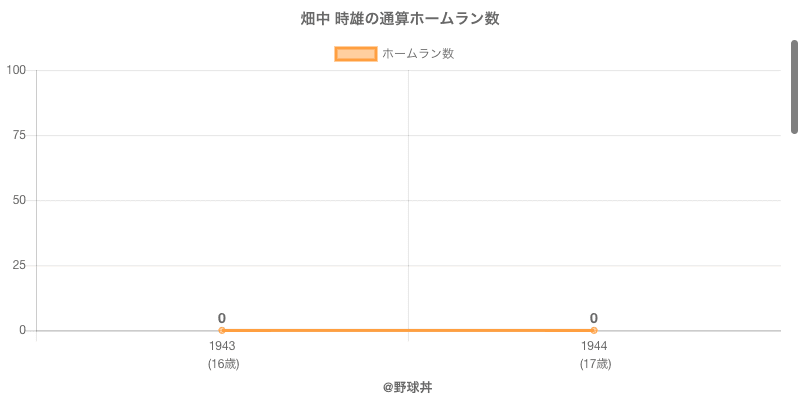Click the 0 y-axis tick label
The height and width of the screenshot is (400, 800).
[22, 330]
